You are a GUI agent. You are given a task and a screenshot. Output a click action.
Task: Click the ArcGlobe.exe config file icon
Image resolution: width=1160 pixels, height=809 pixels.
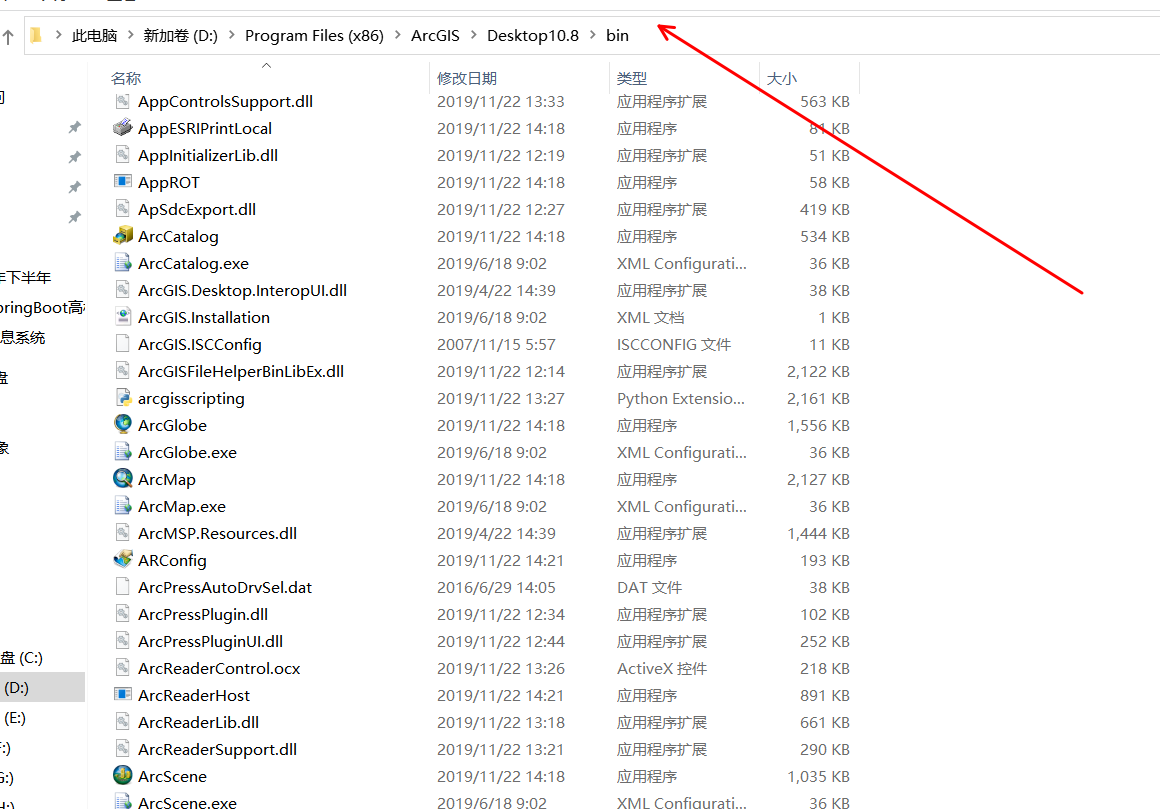tap(123, 451)
